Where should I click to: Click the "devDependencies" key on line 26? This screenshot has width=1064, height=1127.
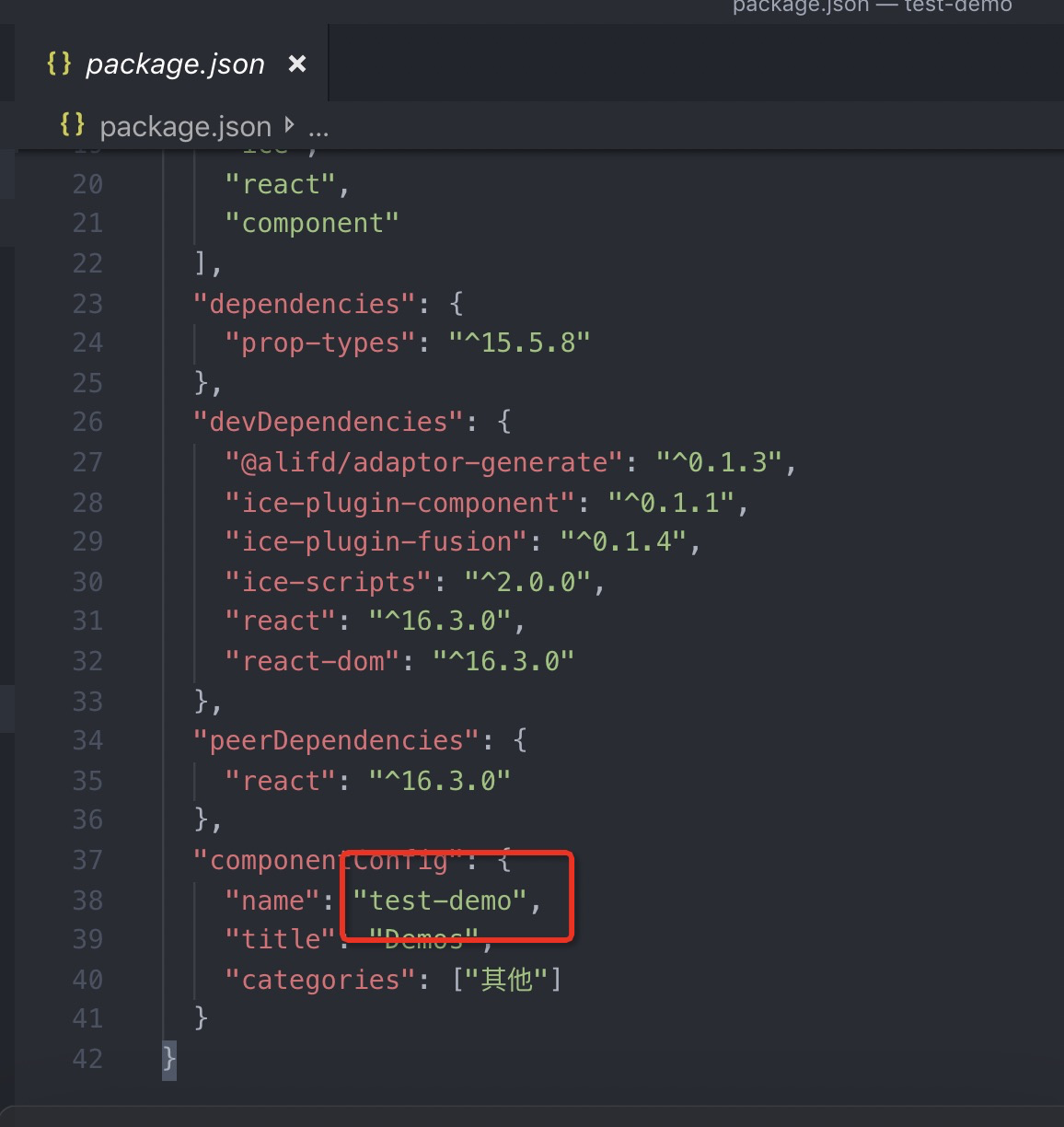(329, 422)
